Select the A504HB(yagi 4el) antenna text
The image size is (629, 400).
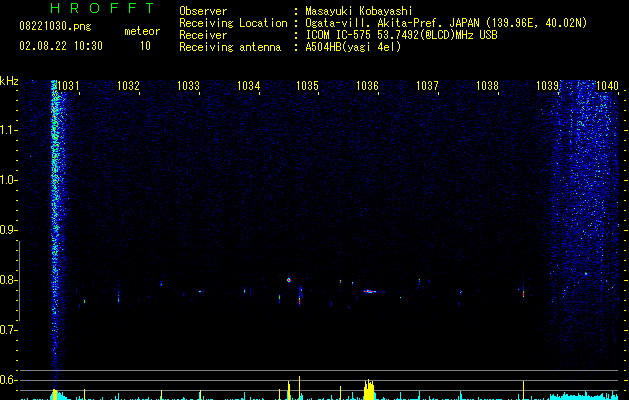click(x=353, y=47)
